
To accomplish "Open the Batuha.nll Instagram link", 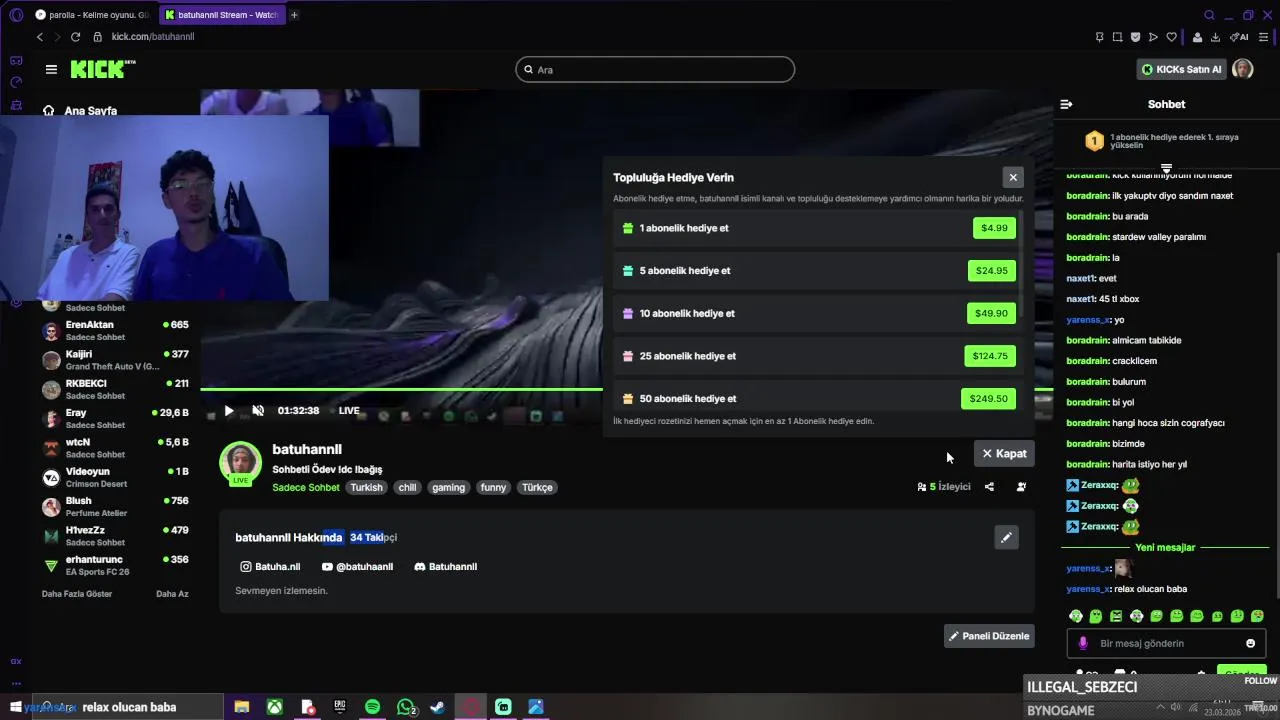I will tap(270, 566).
